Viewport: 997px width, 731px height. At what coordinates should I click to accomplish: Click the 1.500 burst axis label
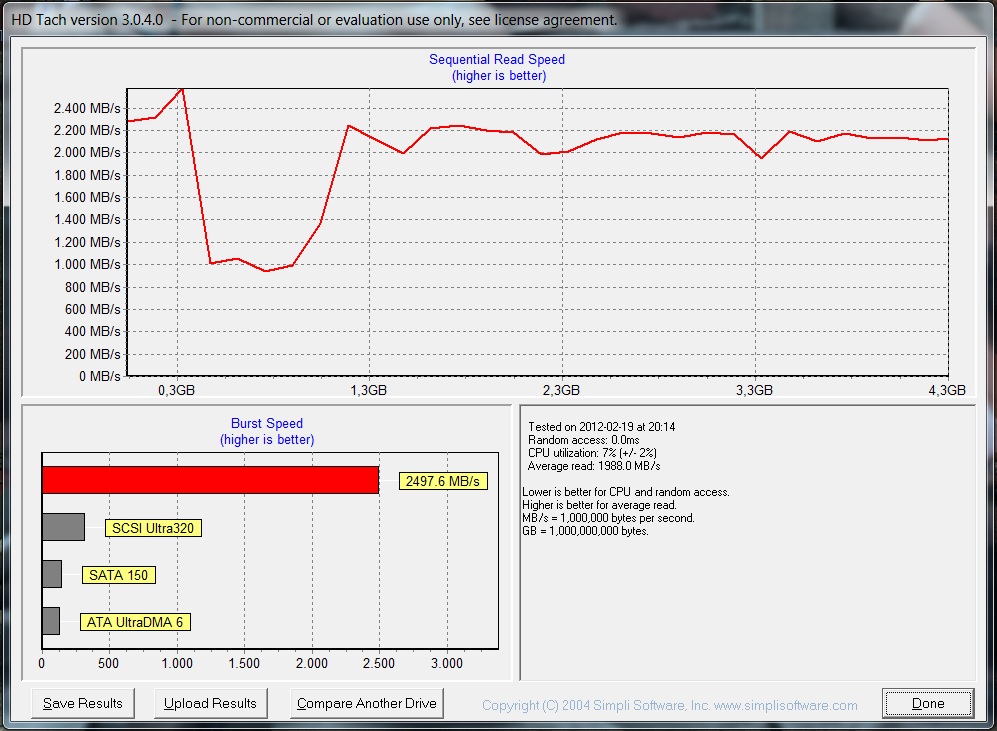244,664
